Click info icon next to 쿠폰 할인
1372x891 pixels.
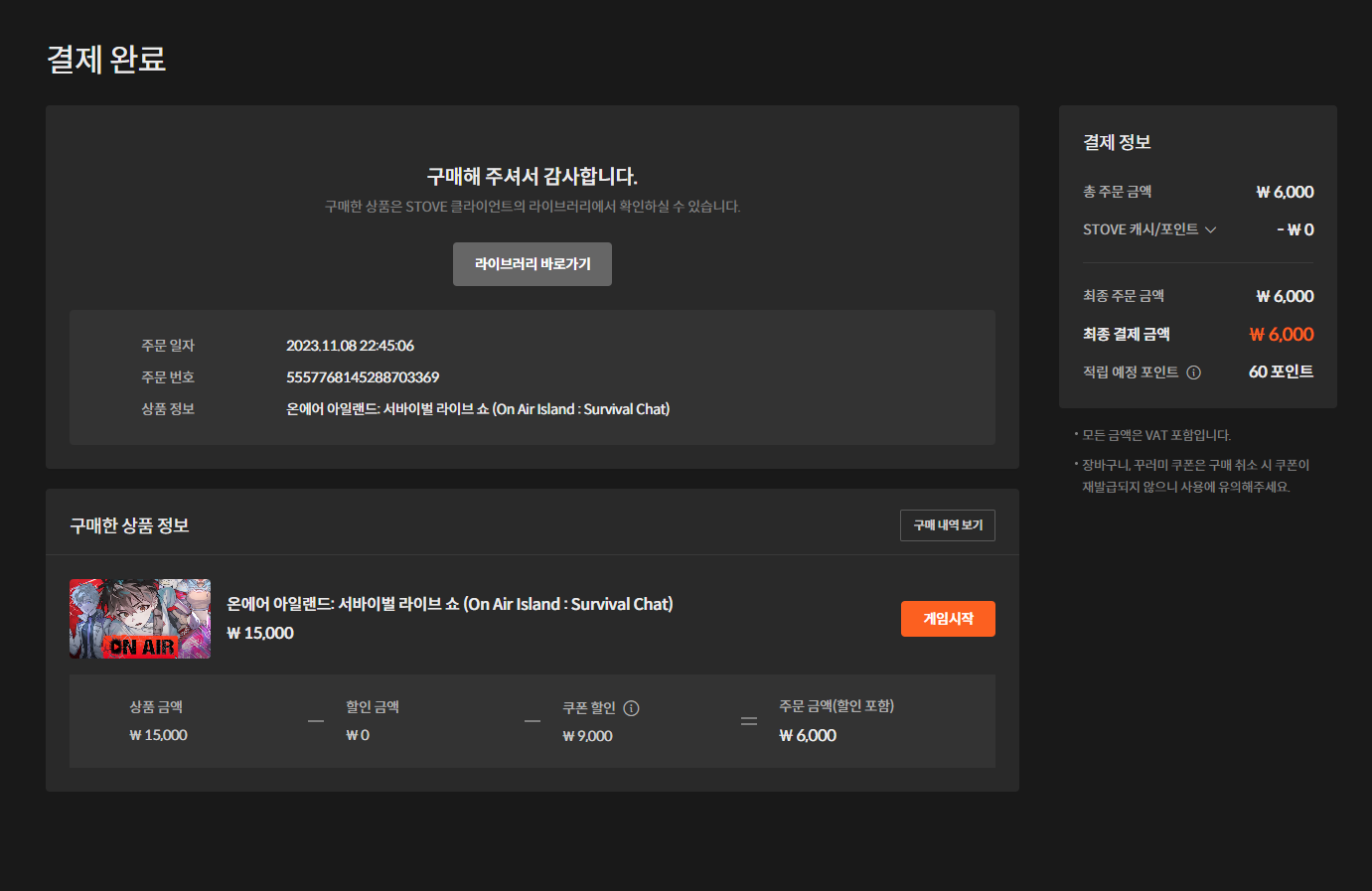tap(631, 708)
